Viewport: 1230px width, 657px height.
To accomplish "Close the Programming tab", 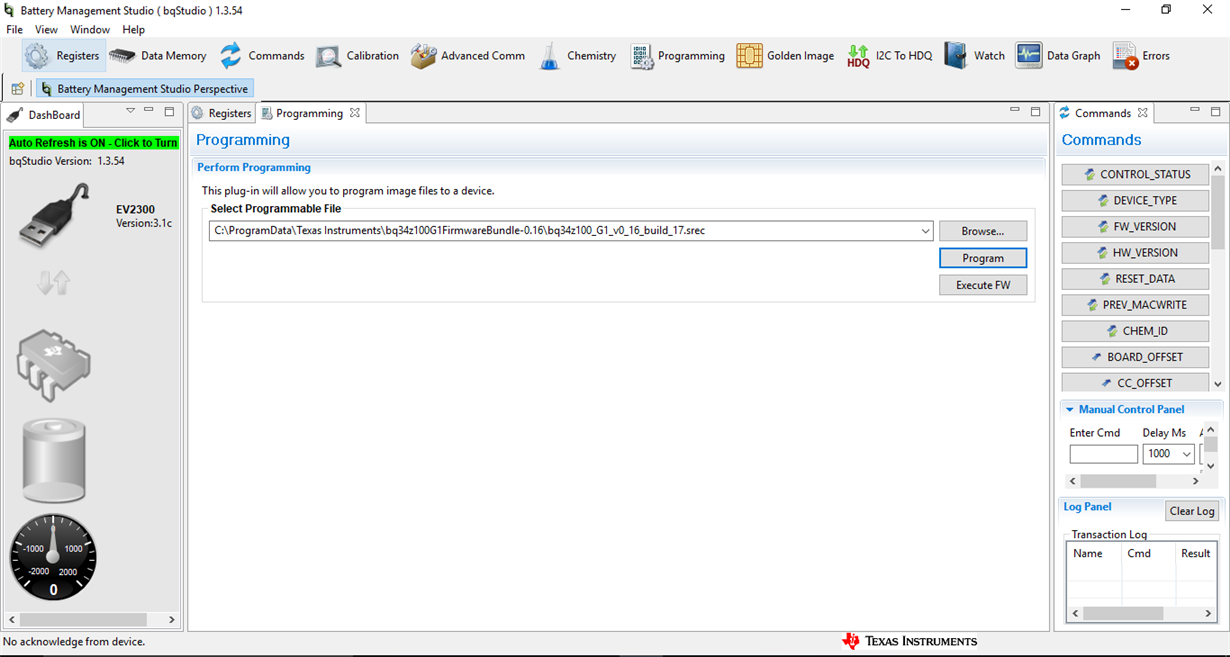I will (354, 113).
